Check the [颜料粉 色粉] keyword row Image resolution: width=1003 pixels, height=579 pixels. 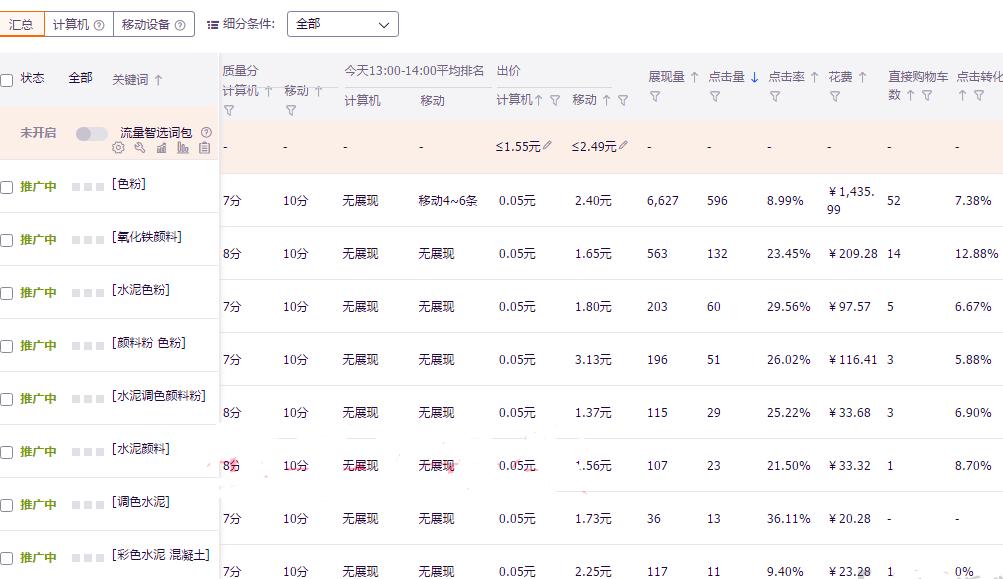(x=7, y=346)
